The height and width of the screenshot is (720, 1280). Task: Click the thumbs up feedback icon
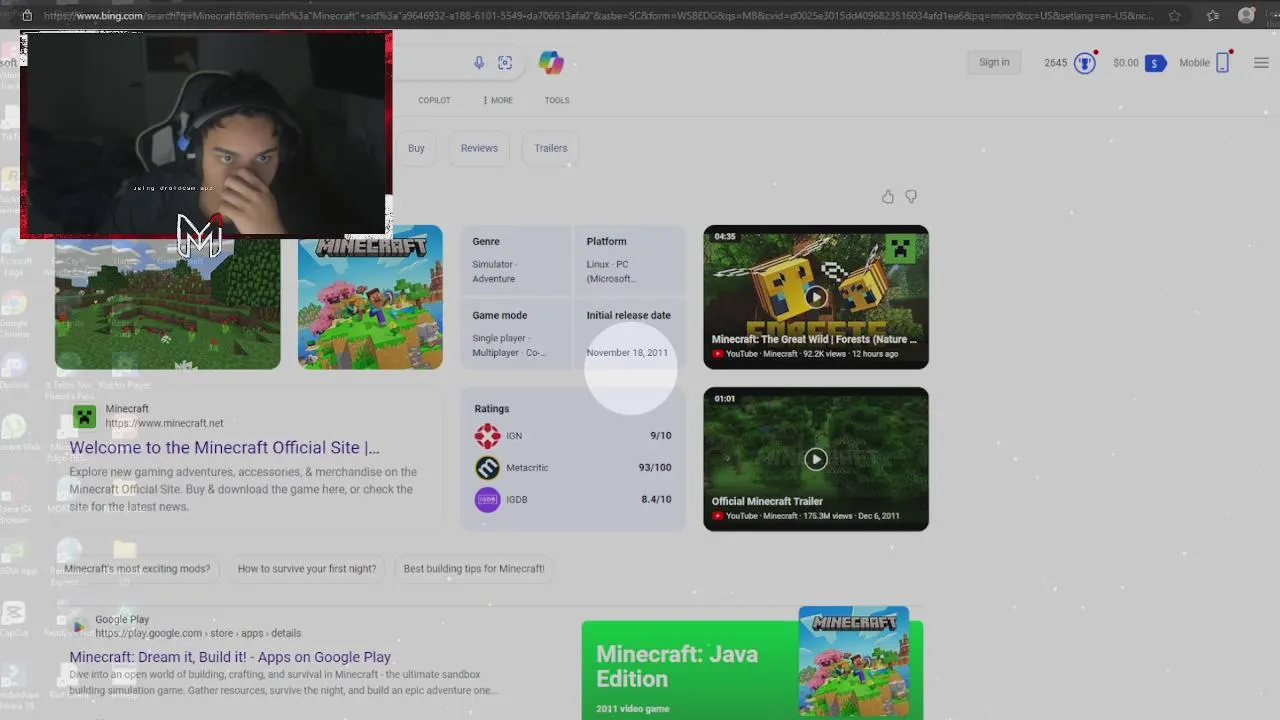(x=888, y=197)
